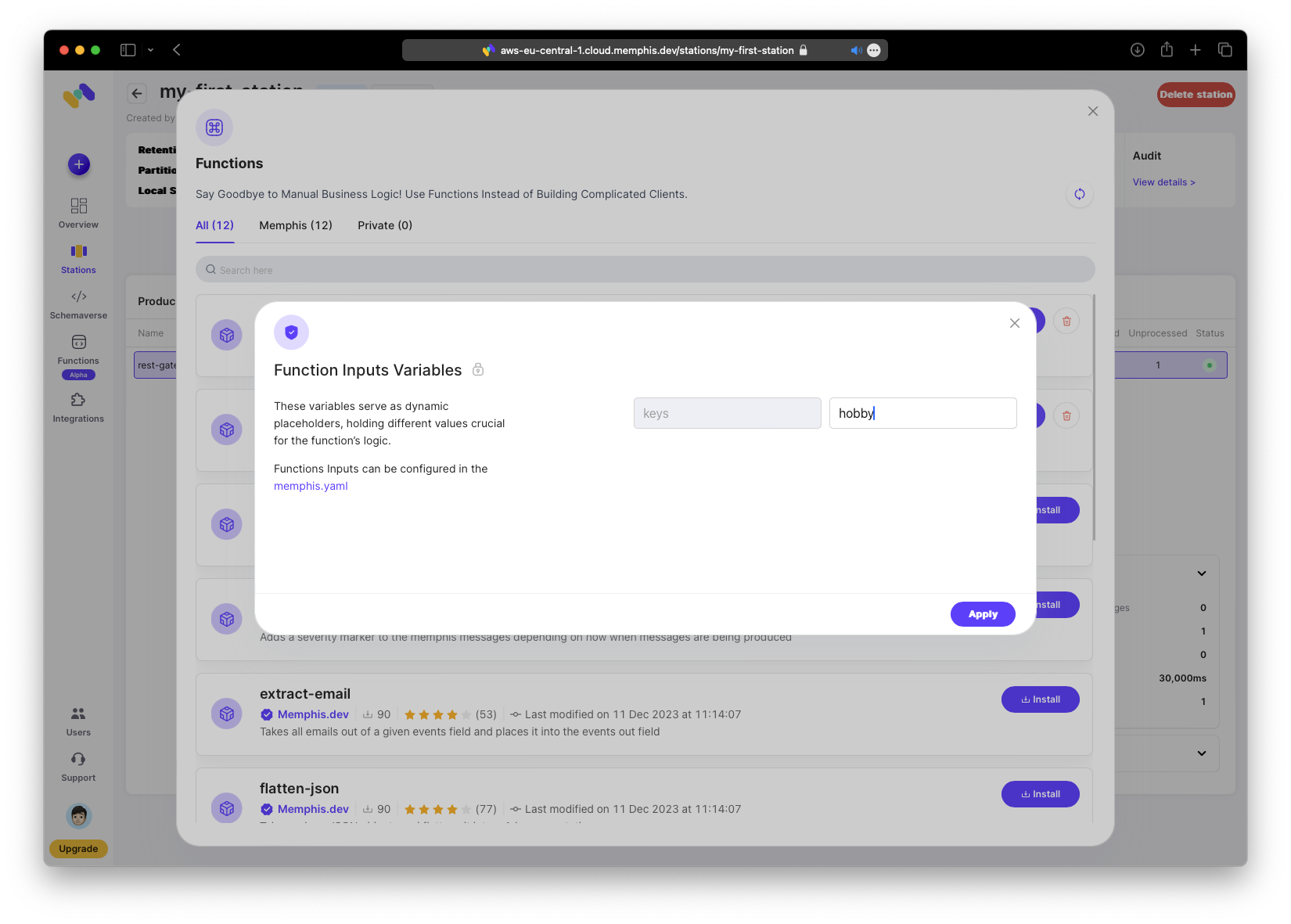Open the memphis.yaml link
Viewport: 1291px width, 924px height.
click(311, 486)
